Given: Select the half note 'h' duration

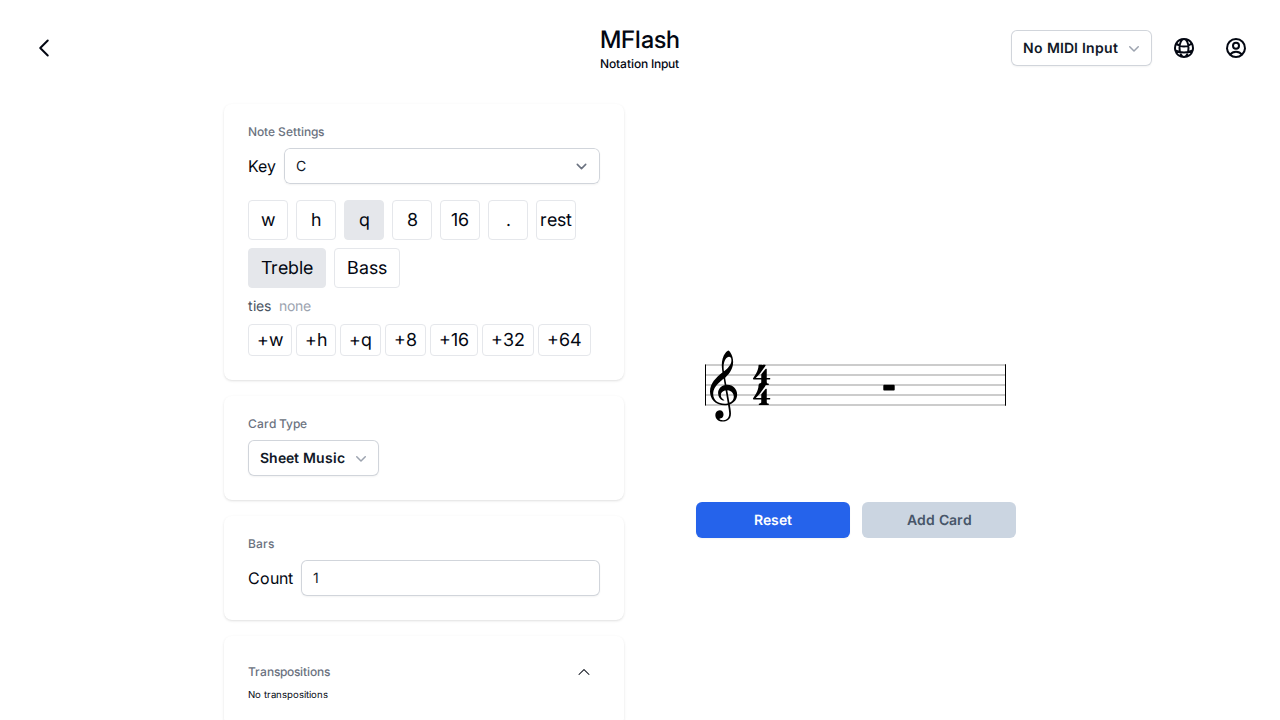Looking at the screenshot, I should point(316,220).
